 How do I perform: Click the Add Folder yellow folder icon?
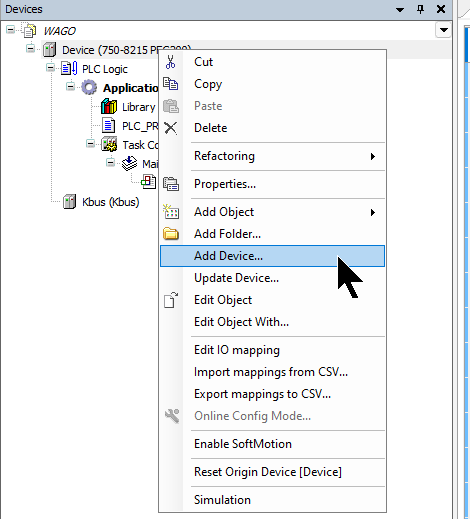[171, 234]
